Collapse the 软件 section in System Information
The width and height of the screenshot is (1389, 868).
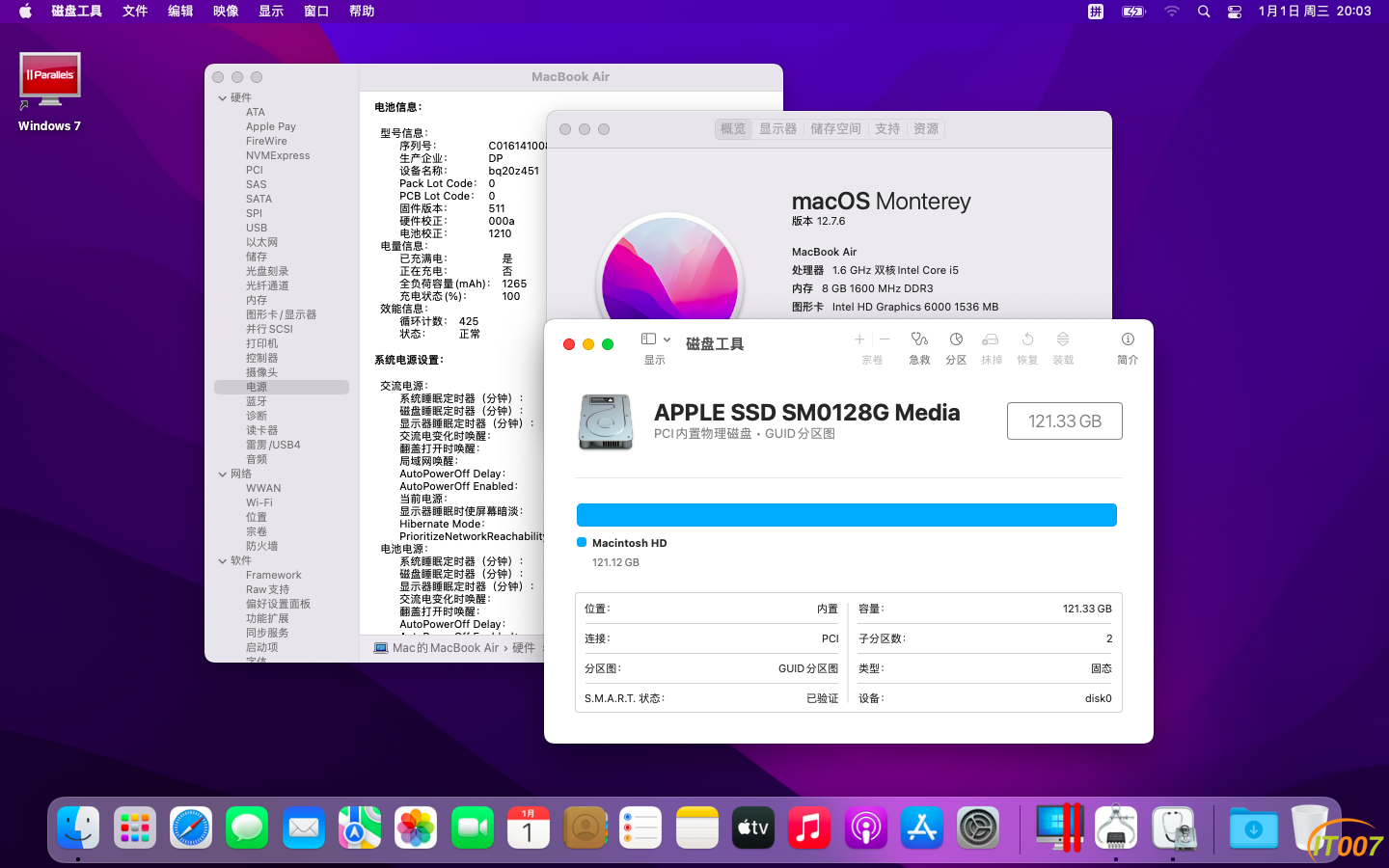pyautogui.click(x=223, y=560)
